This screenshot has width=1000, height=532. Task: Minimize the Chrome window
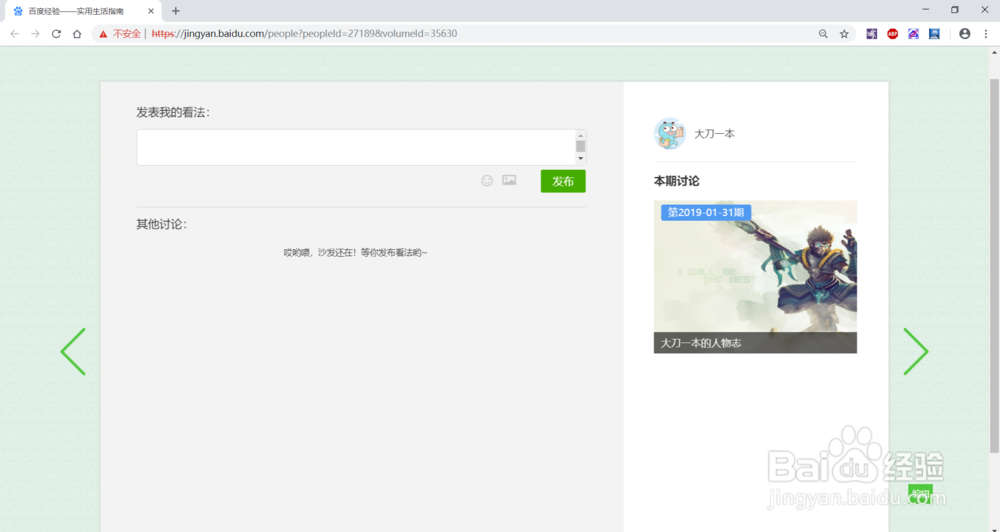click(925, 10)
